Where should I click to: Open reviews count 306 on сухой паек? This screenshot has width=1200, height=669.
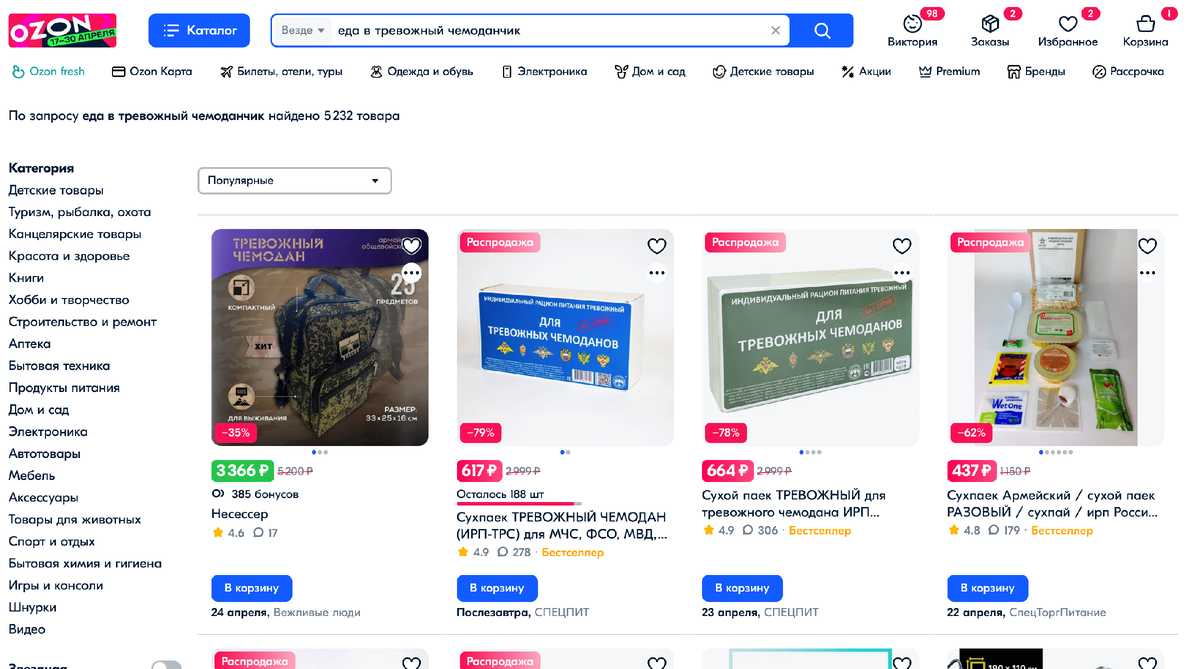point(760,531)
